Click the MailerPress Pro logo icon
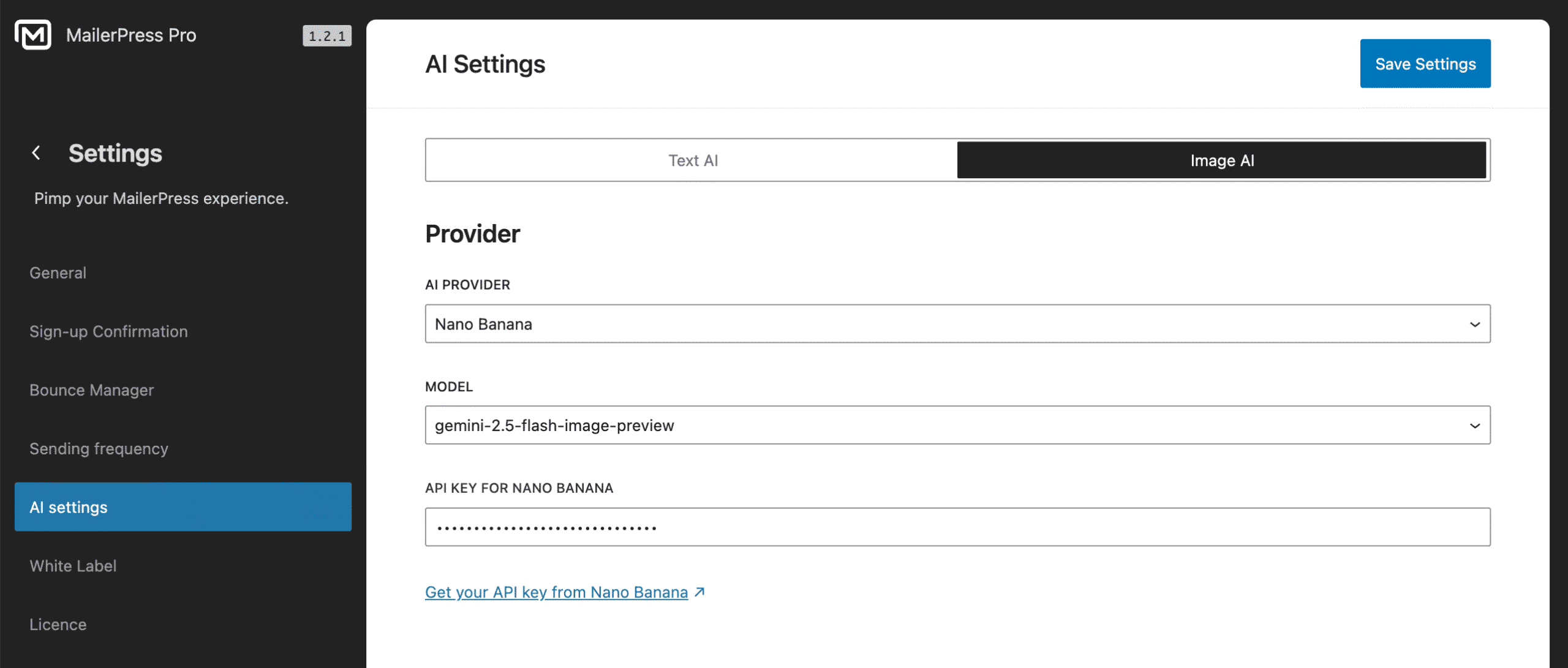This screenshot has height=668, width=1568. (34, 35)
